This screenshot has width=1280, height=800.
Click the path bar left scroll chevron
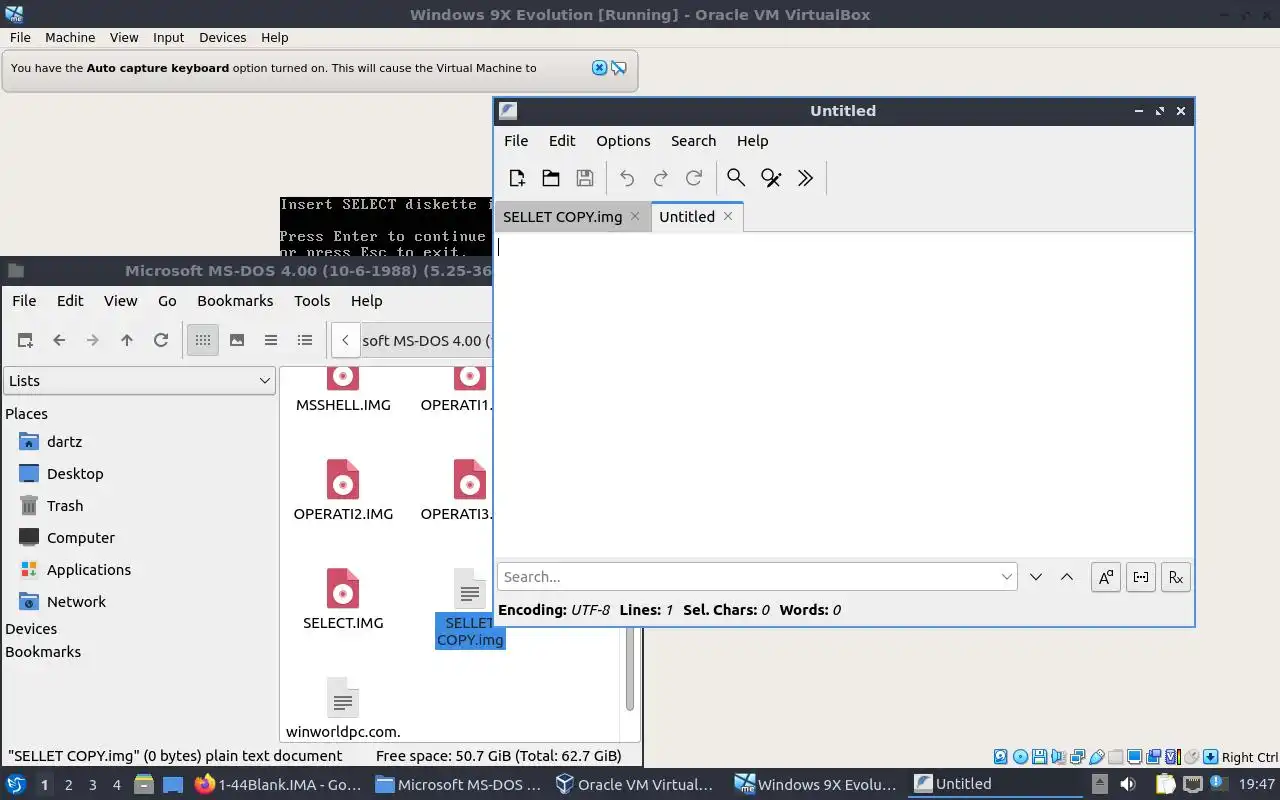pyautogui.click(x=345, y=340)
